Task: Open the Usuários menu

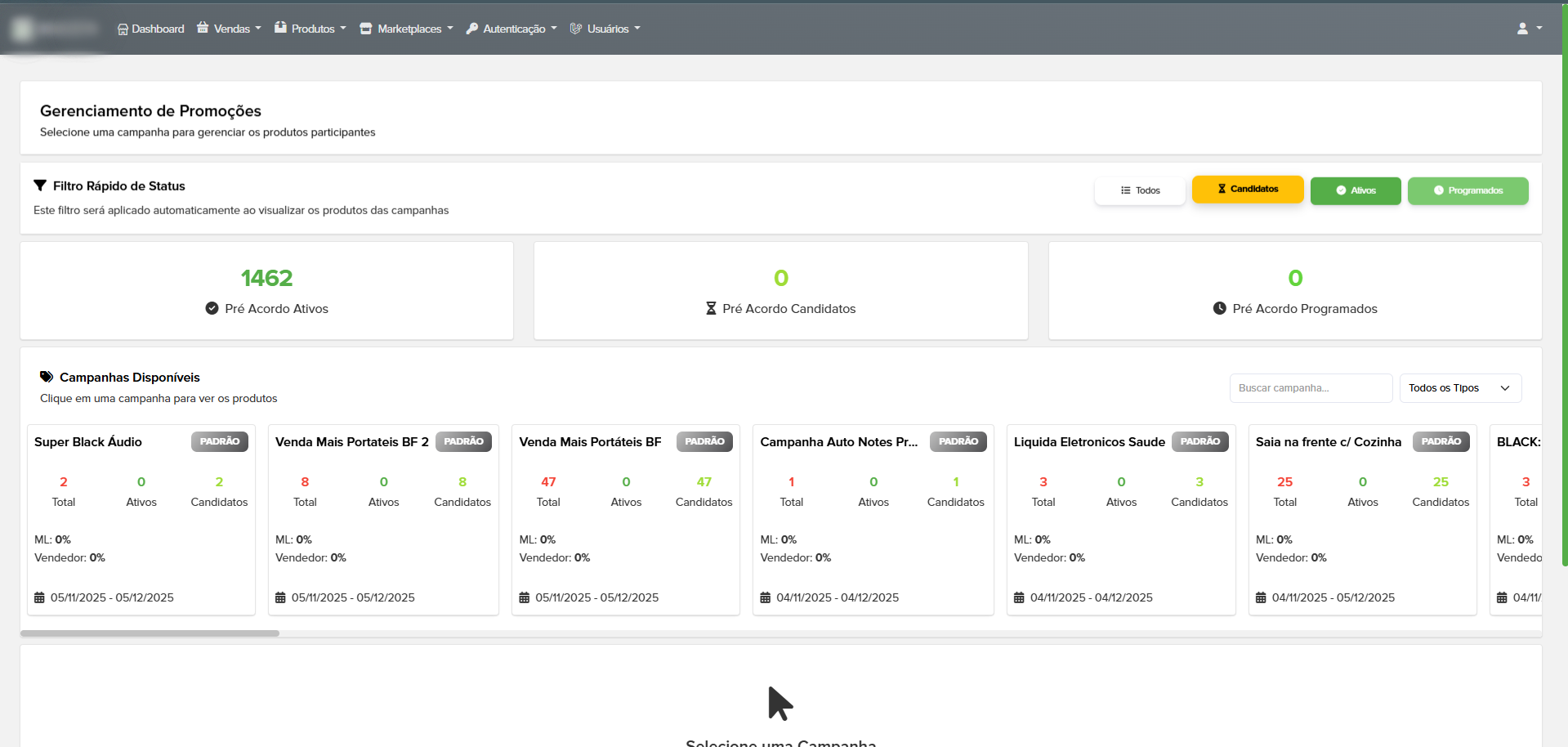Action: click(x=605, y=29)
